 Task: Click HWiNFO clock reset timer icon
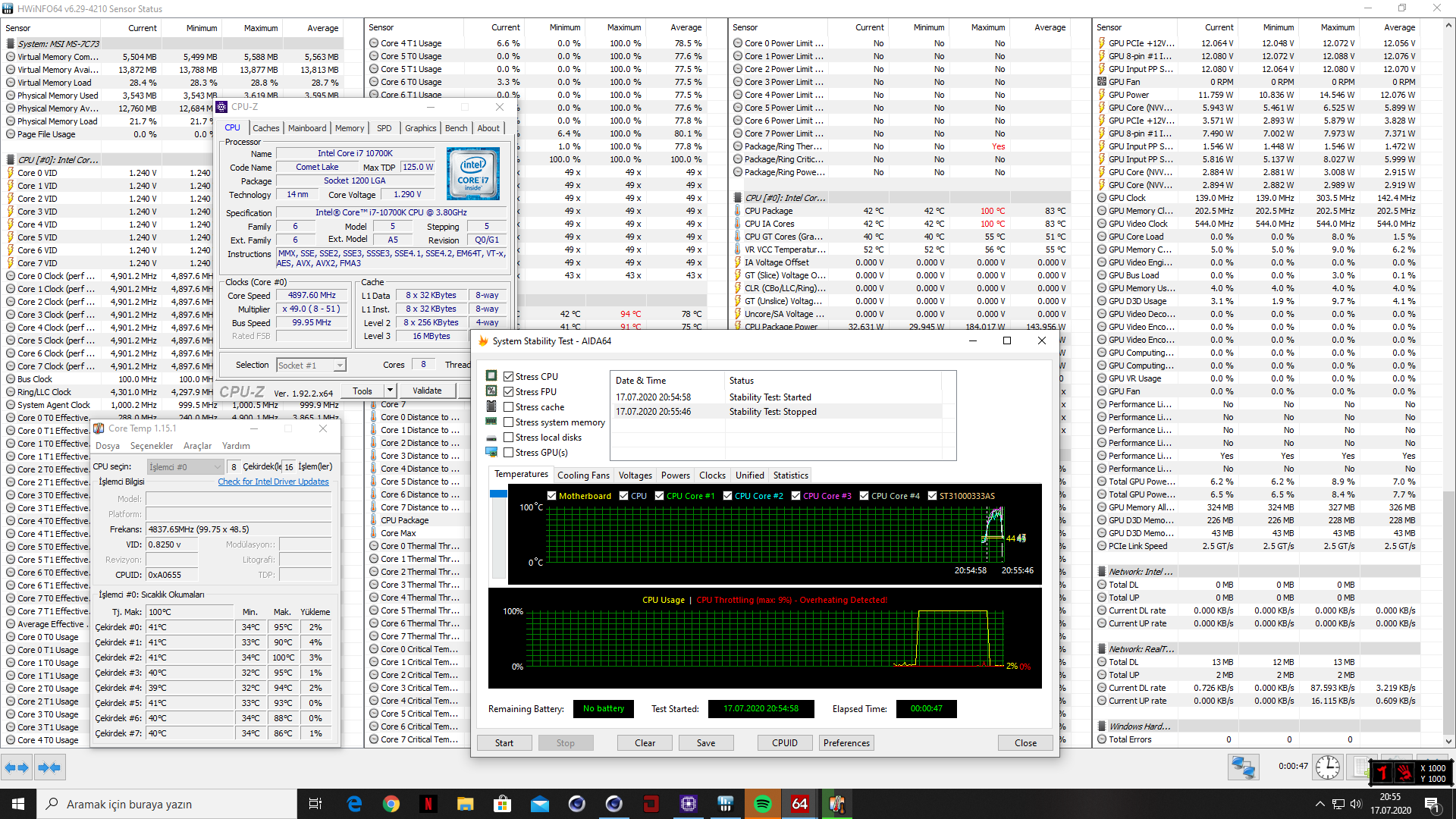(x=1327, y=767)
